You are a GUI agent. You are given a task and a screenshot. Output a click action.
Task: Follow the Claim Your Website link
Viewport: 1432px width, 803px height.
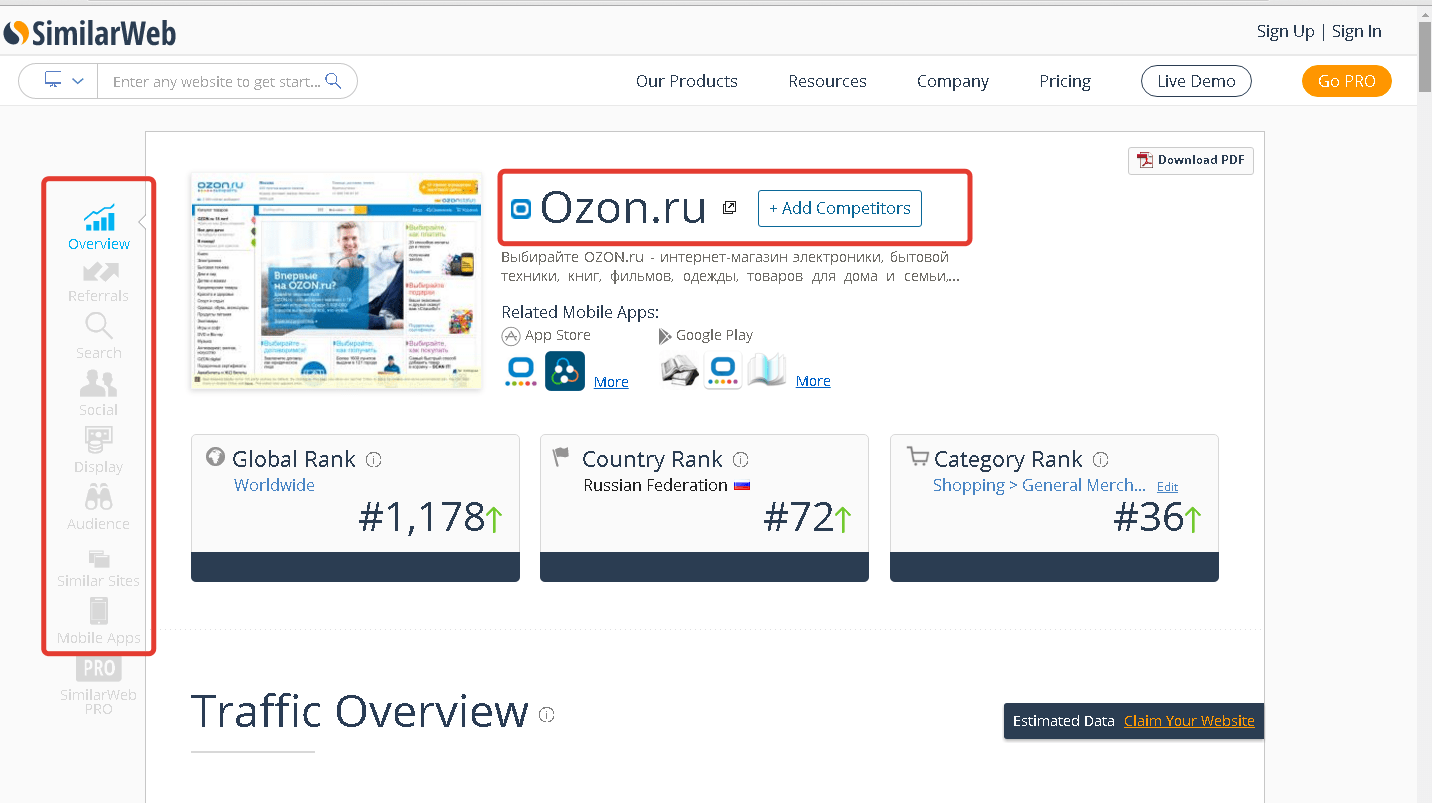pos(1188,721)
